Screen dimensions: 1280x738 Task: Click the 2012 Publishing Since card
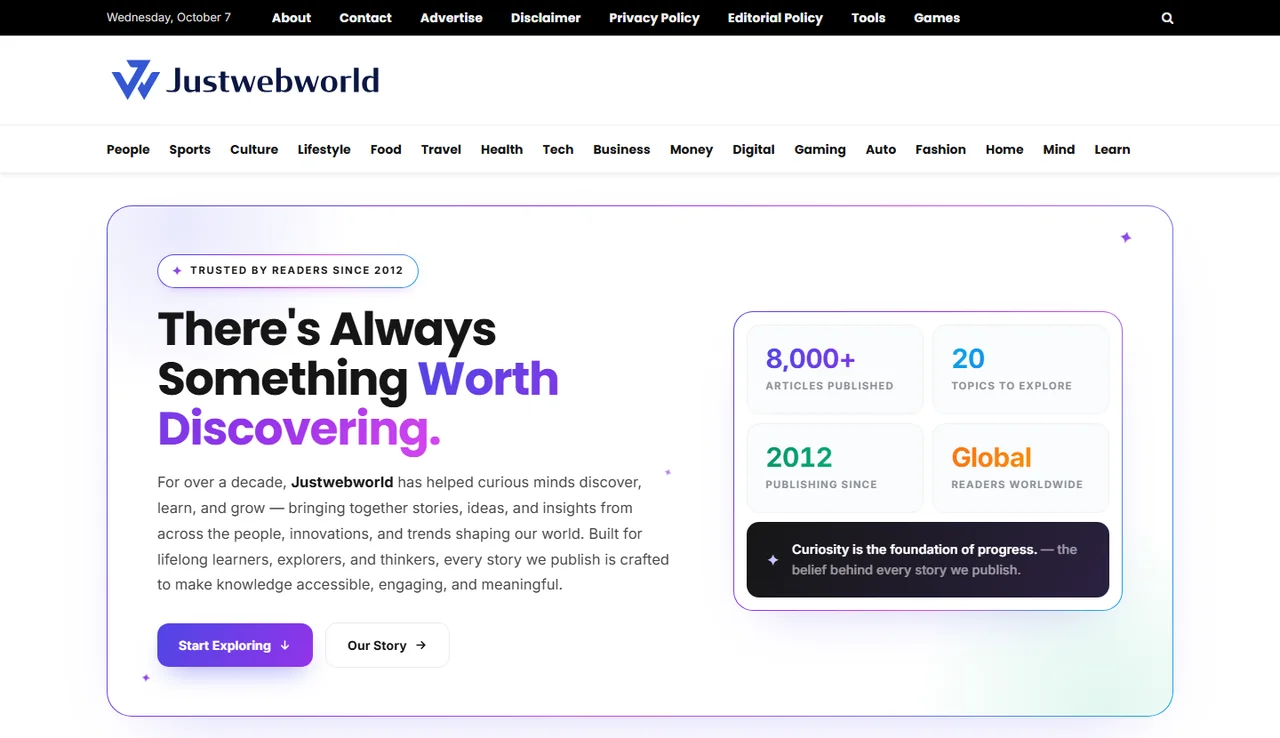[x=835, y=468]
